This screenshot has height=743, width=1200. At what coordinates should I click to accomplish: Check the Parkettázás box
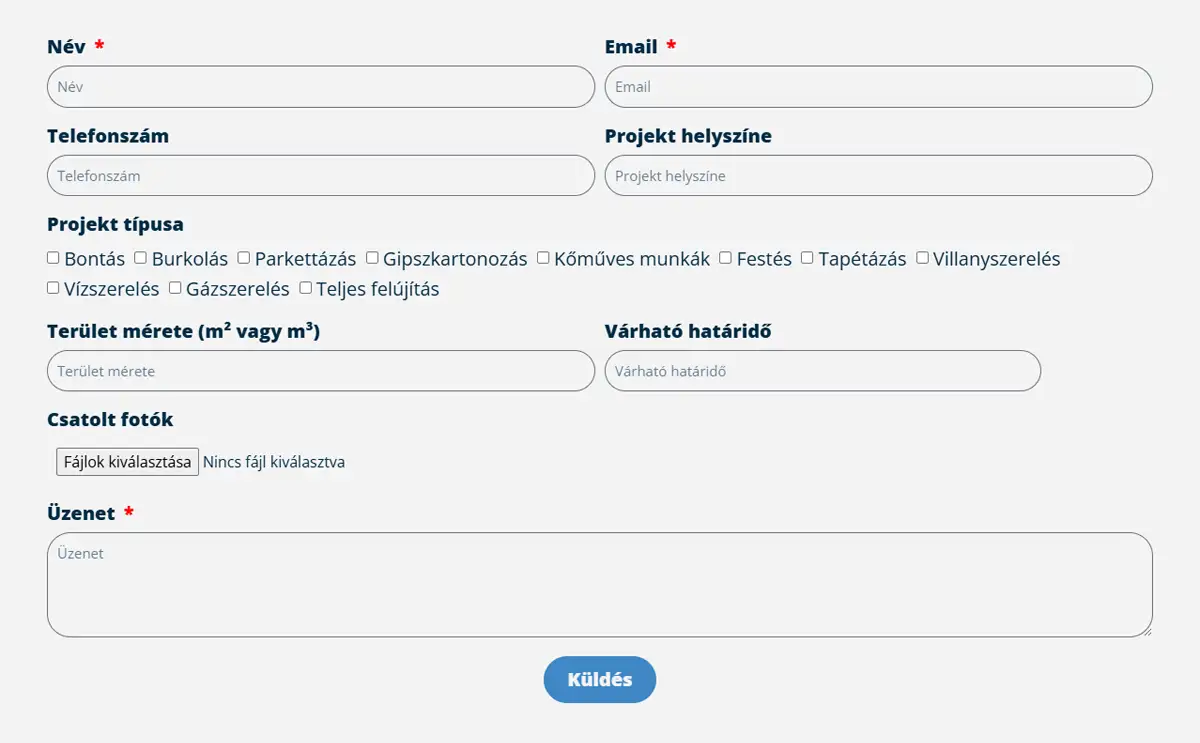tap(244, 258)
